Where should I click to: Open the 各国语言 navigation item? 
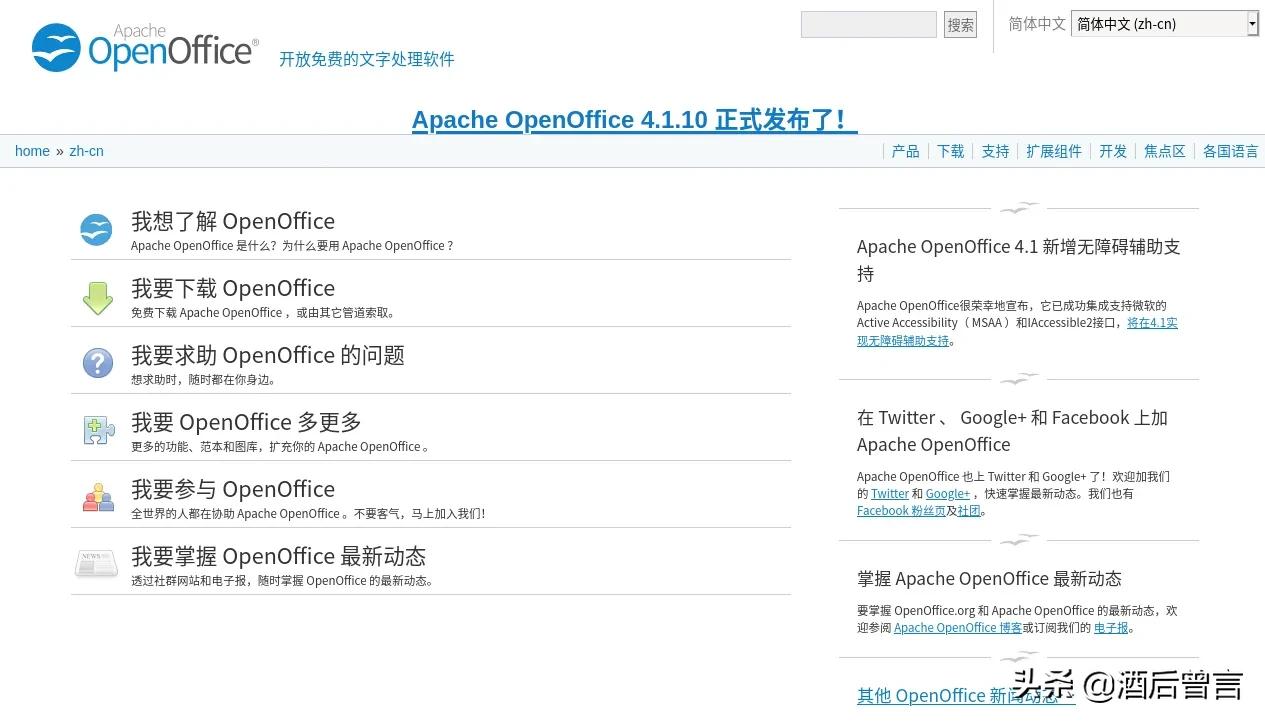pos(1230,151)
